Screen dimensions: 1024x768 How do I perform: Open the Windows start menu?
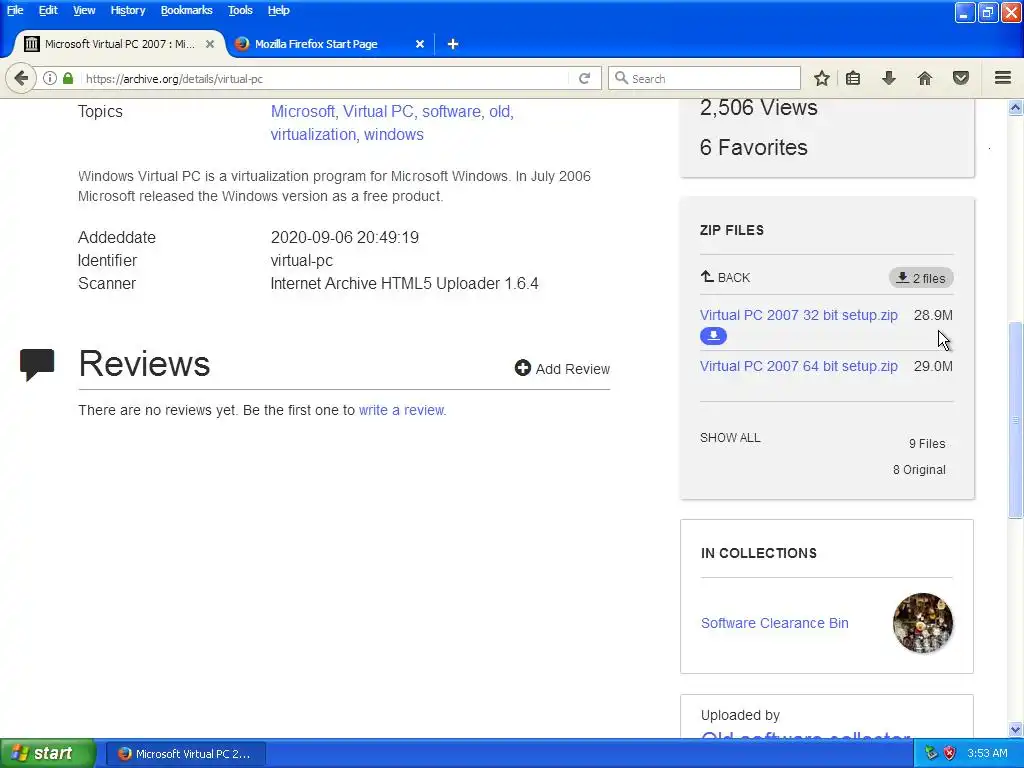pyautogui.click(x=47, y=754)
